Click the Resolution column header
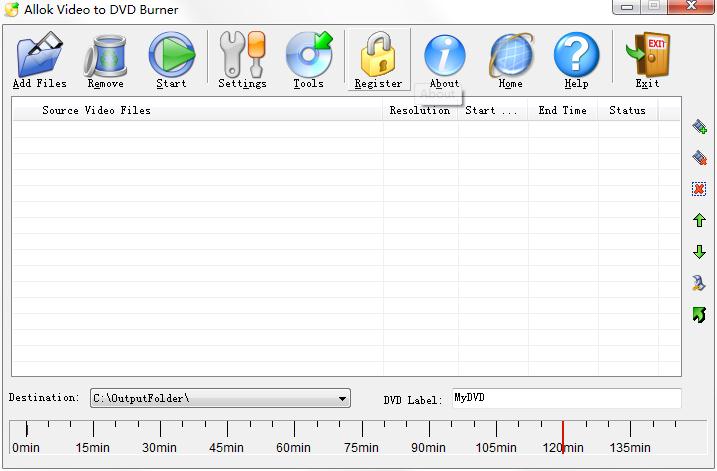717x471 pixels. click(420, 110)
